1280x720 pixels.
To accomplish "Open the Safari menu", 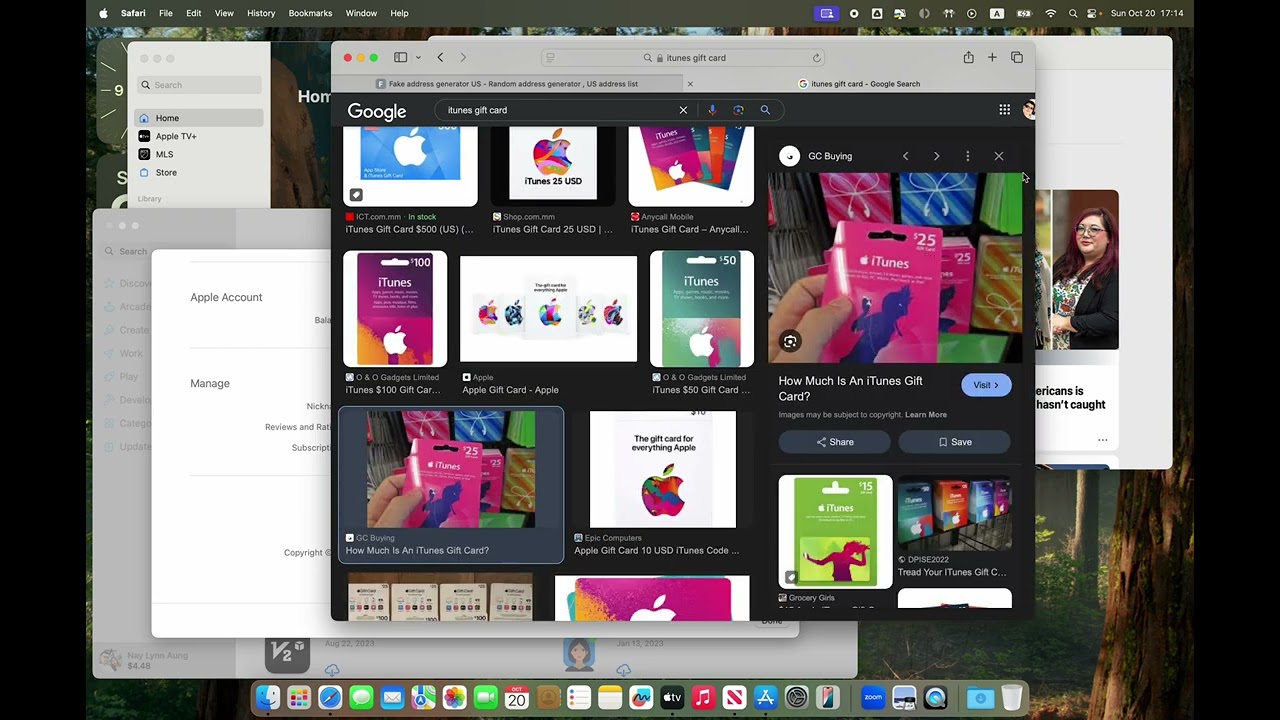I will click(x=133, y=13).
